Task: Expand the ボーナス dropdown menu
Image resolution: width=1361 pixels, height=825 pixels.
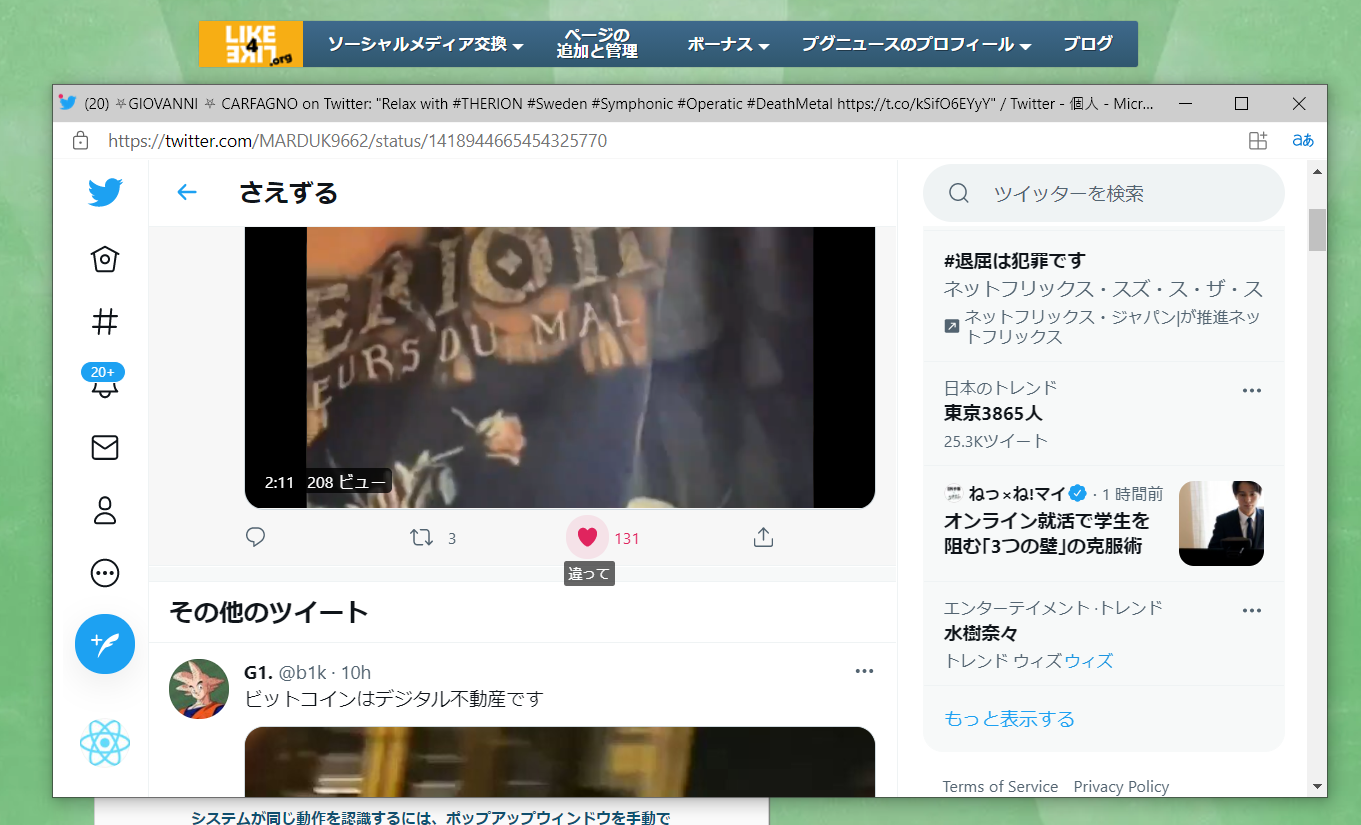Action: tap(728, 45)
